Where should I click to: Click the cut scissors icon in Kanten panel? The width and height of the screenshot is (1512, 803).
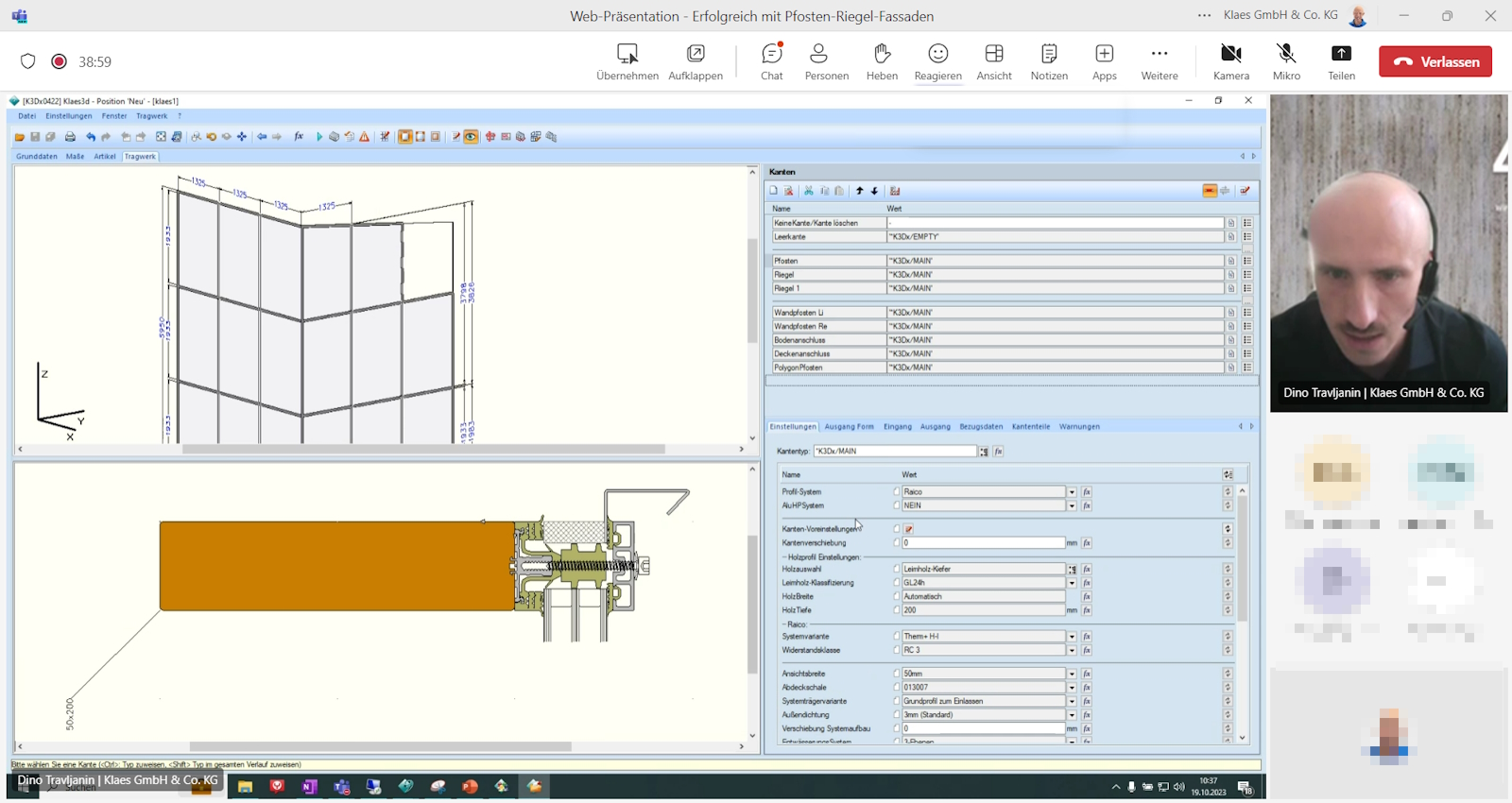click(x=809, y=191)
